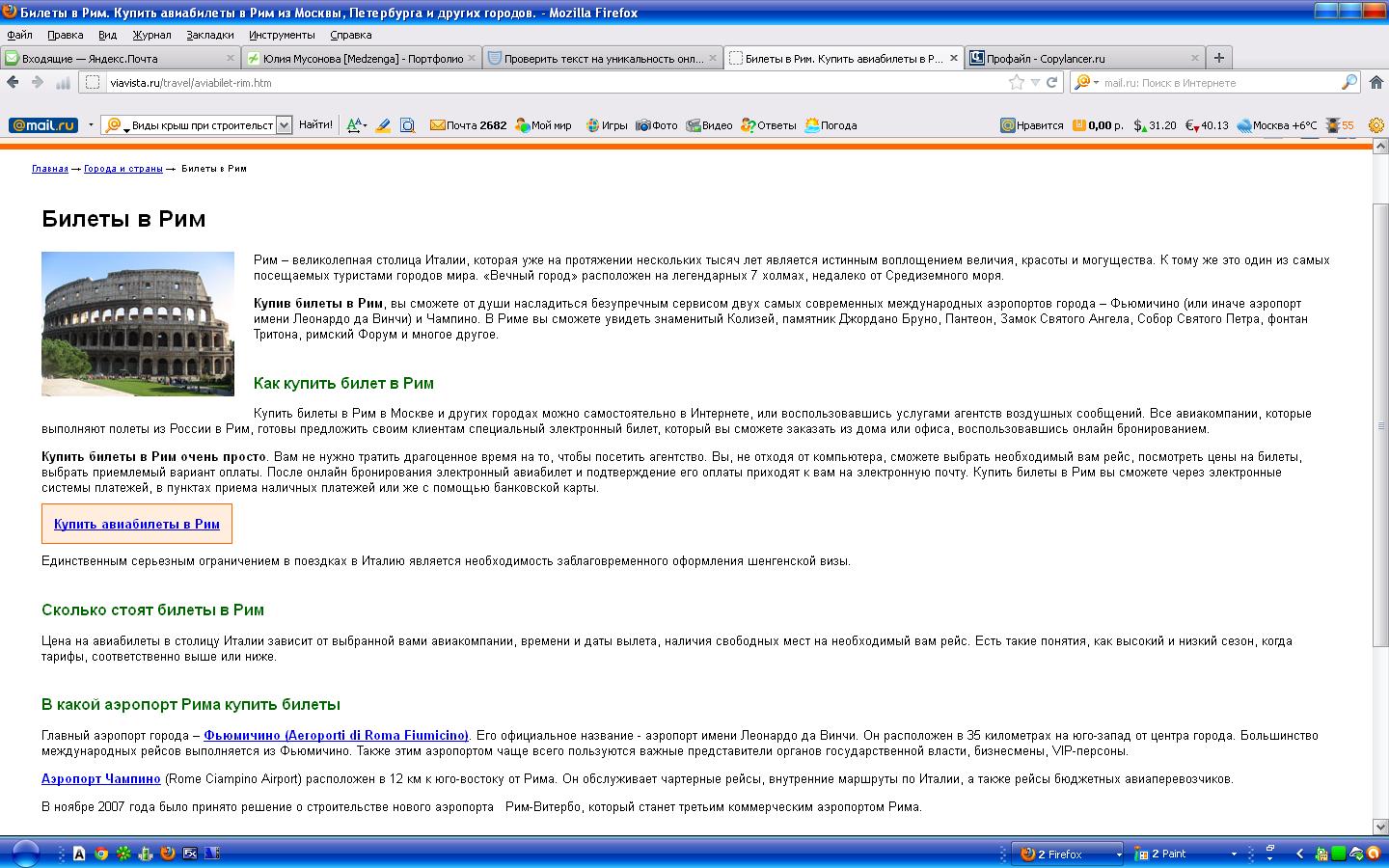Click the search magnifier in the search box
1389x868 pixels.
[x=1349, y=82]
